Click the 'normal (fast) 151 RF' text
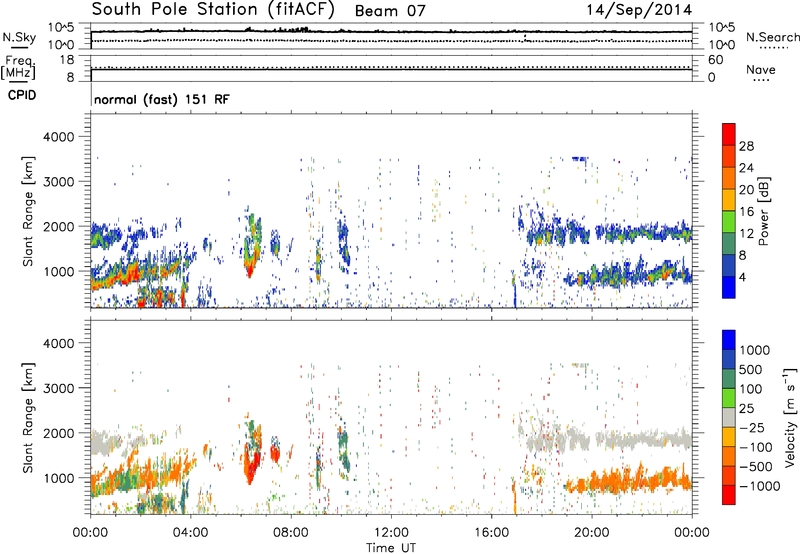 coord(162,99)
